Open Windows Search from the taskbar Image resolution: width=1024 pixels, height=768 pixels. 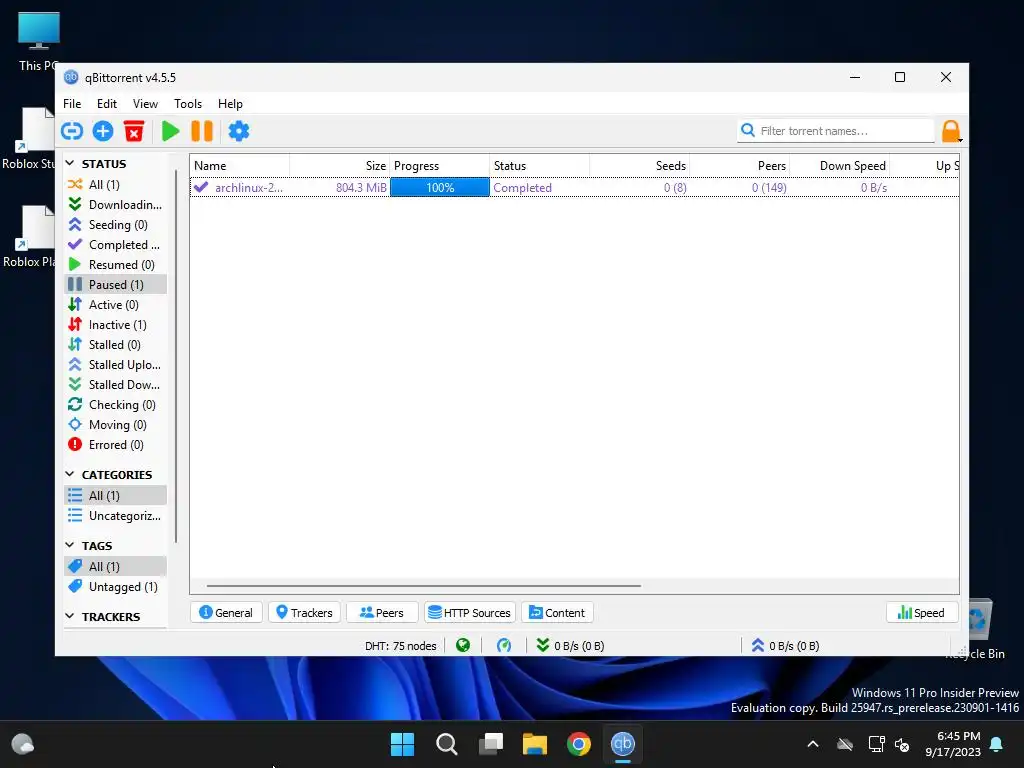click(x=447, y=744)
